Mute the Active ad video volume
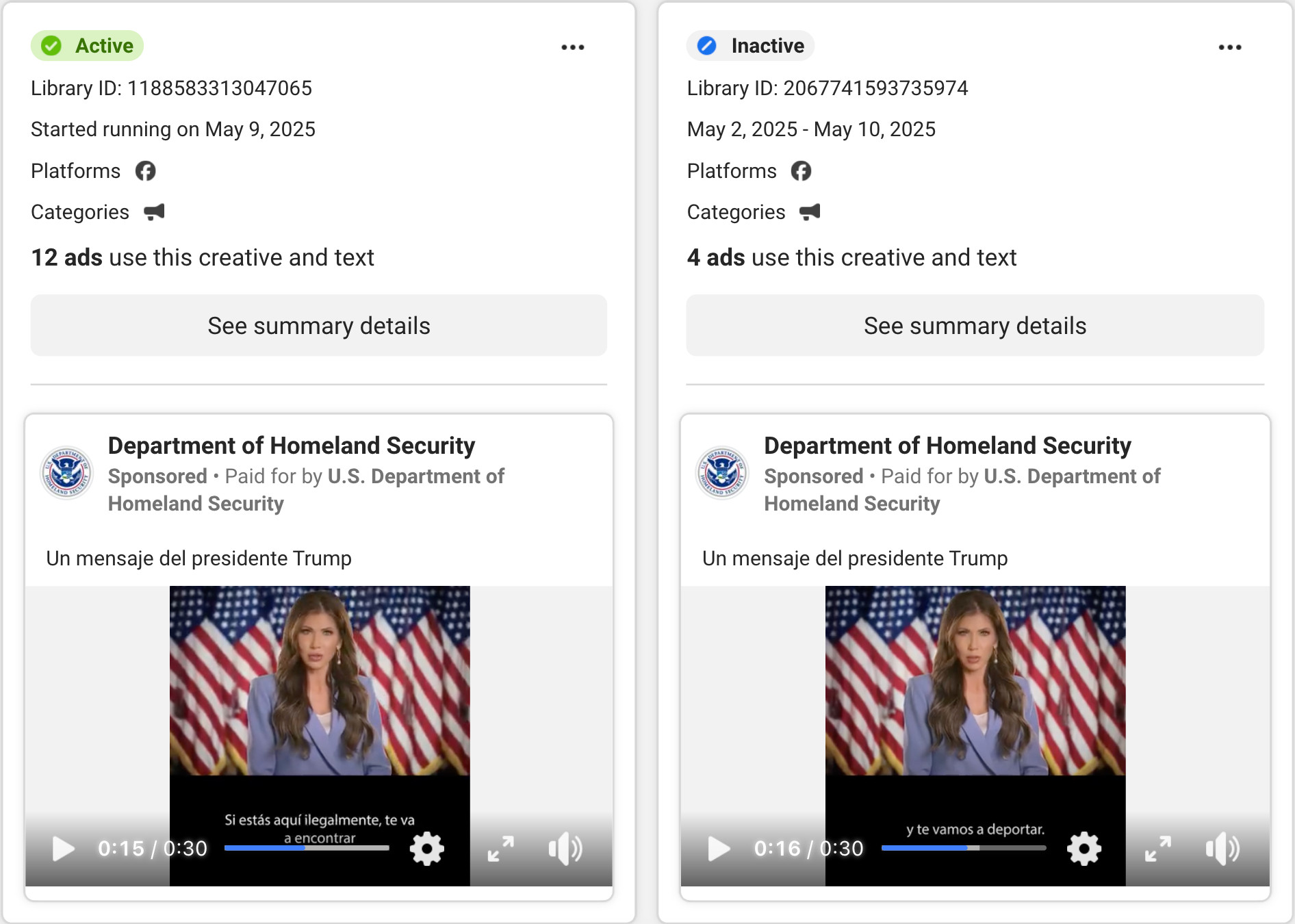This screenshot has width=1295, height=924. (x=565, y=849)
